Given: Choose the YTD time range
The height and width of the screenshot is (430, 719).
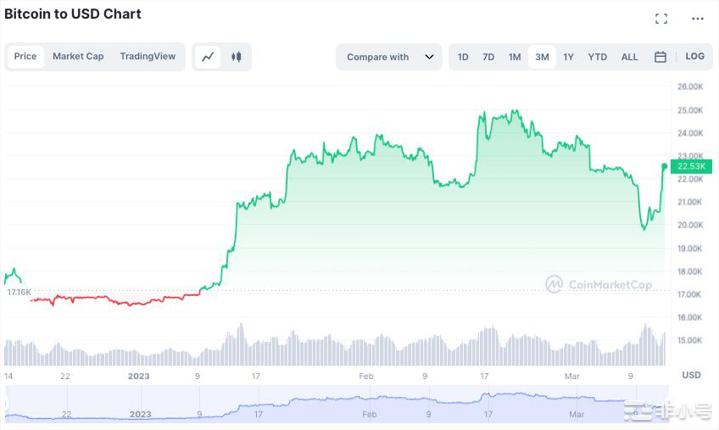Looking at the screenshot, I should 597,57.
